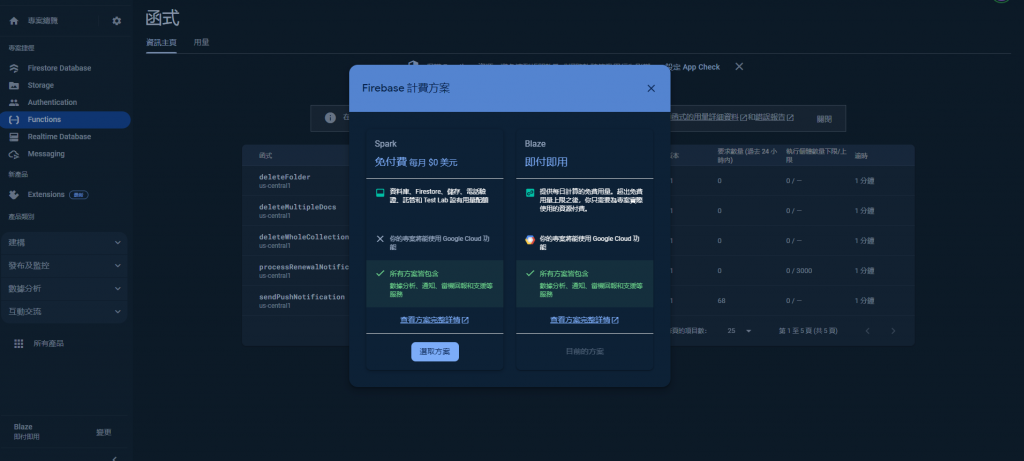Click the Authentication people icon
This screenshot has width=1024, height=461.
click(x=14, y=103)
